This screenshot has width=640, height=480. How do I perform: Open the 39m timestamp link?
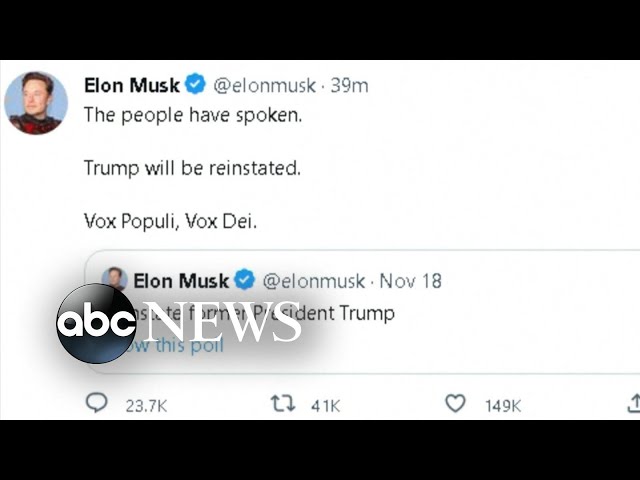(x=349, y=85)
